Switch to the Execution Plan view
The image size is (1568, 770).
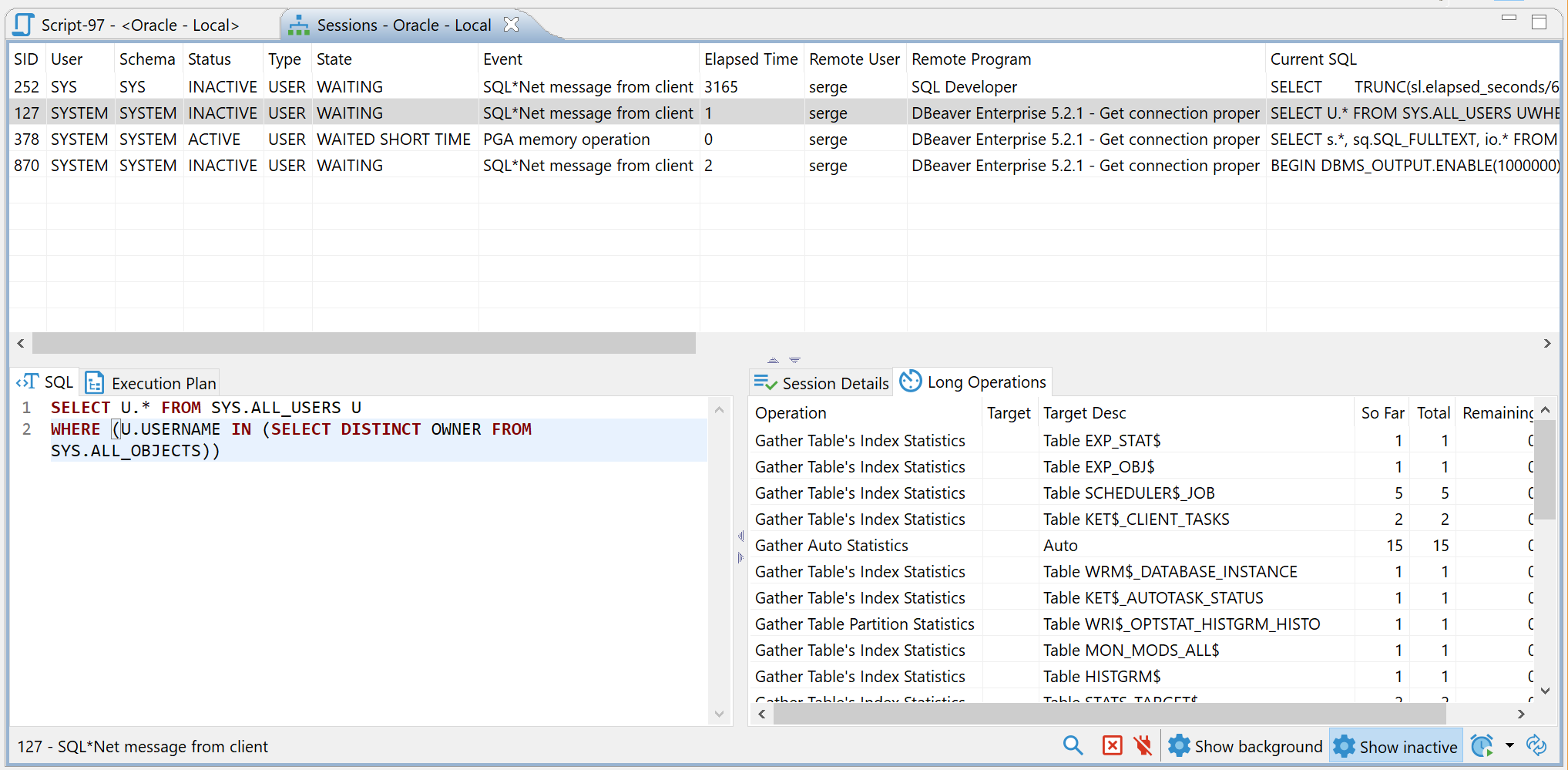tap(150, 382)
